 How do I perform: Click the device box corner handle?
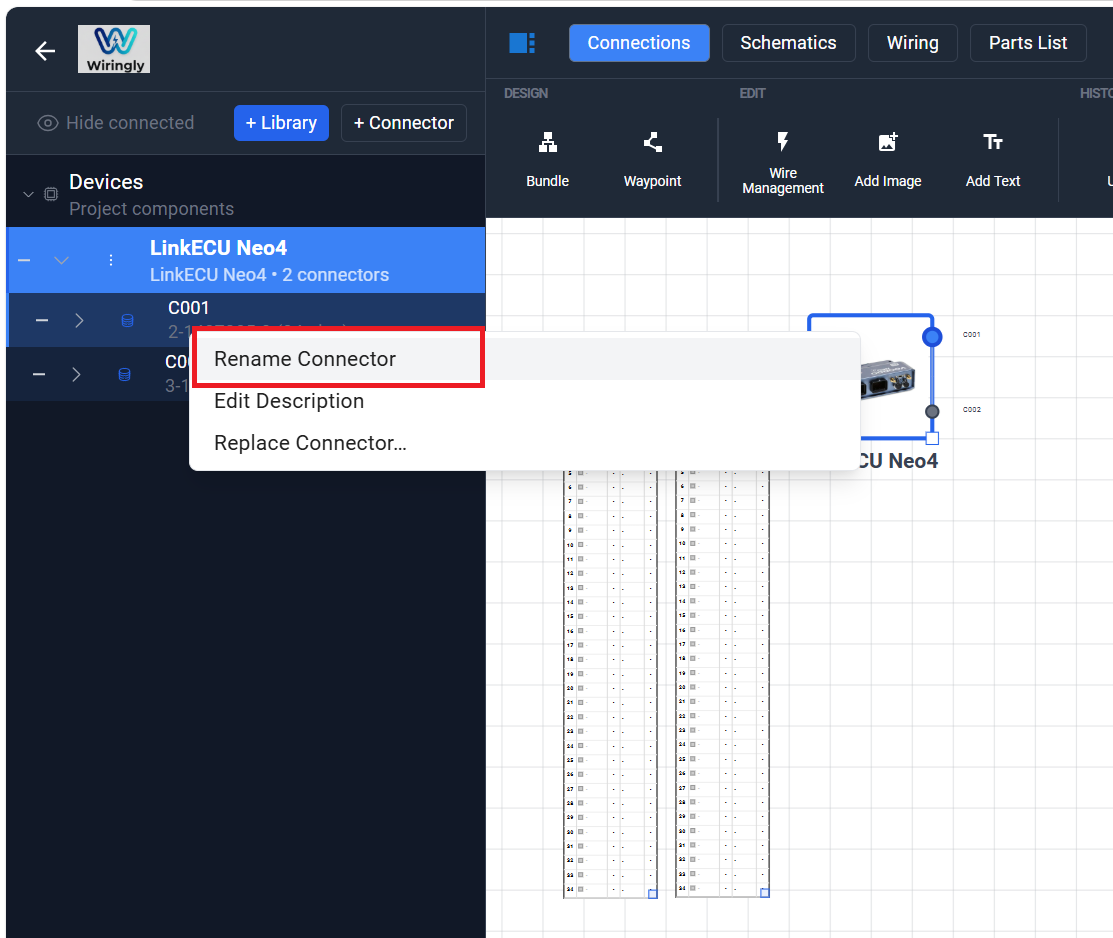click(933, 438)
